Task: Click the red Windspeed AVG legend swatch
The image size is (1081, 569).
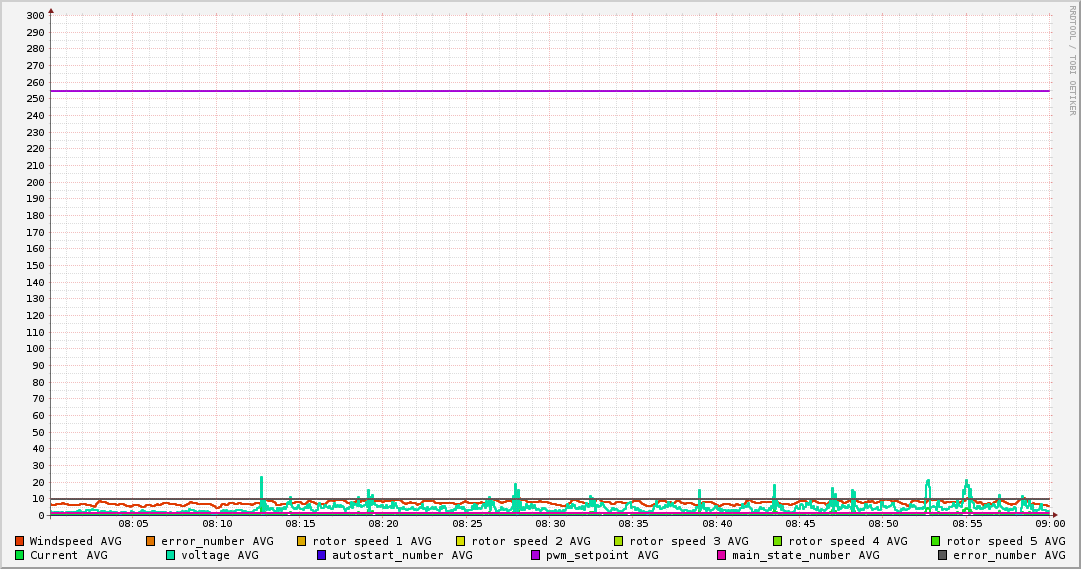Action: click(19, 541)
